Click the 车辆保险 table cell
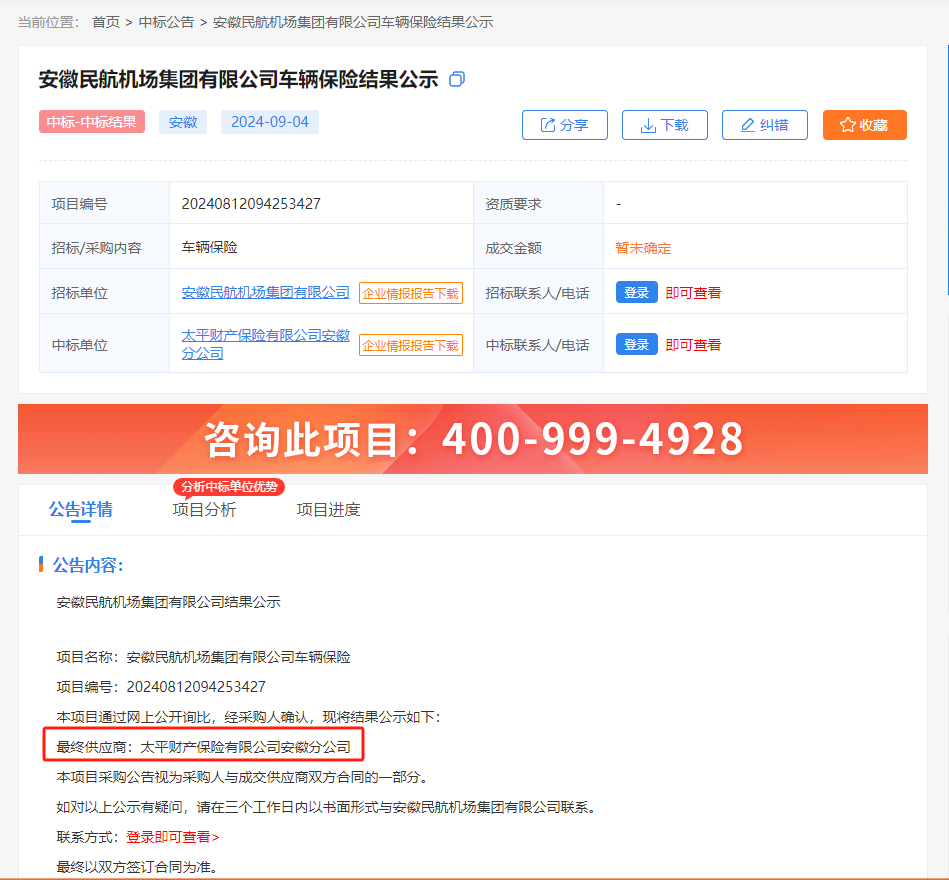949x880 pixels. tap(321, 247)
